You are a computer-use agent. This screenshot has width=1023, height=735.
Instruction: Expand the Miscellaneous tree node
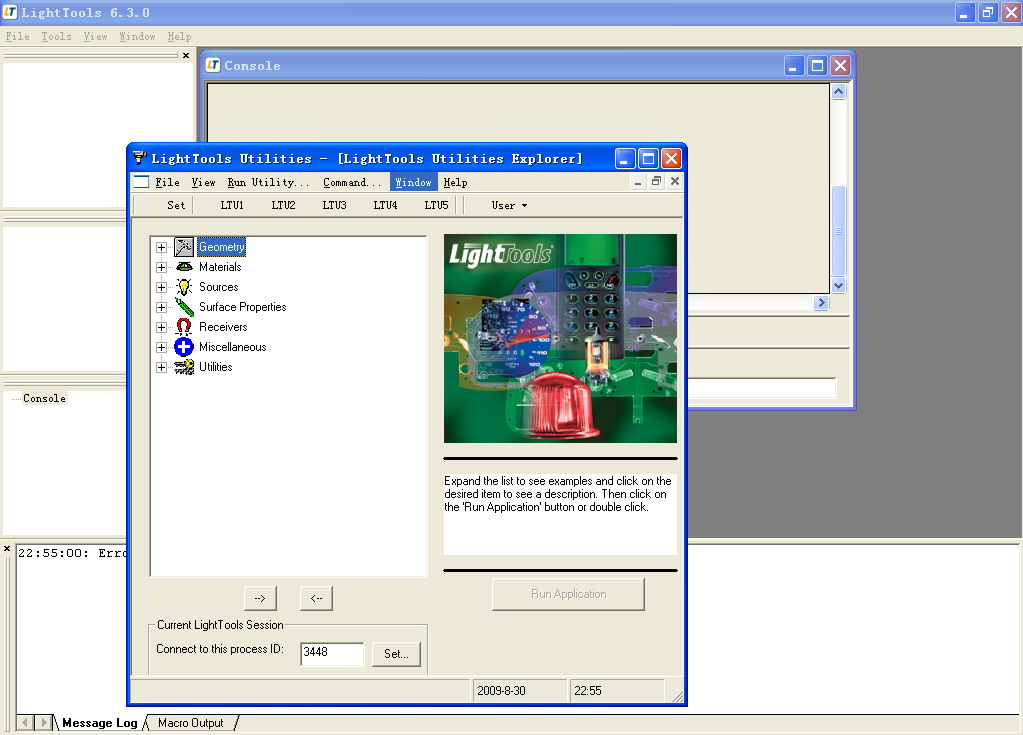(x=161, y=348)
